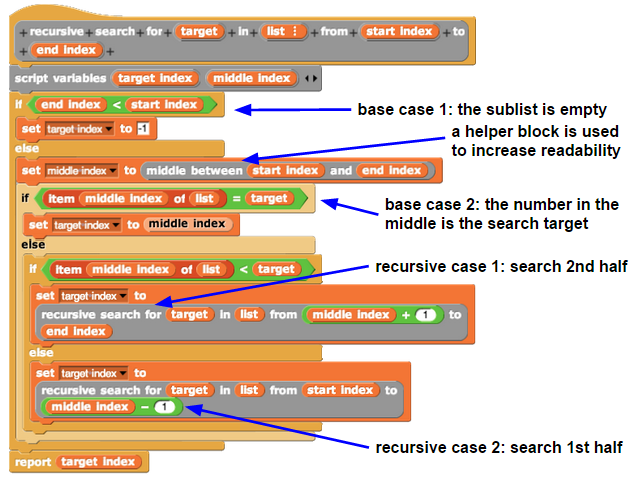Screen dimensions: 635x479
Task: Click the plus sign before 'recursive' in block header
Action: pyautogui.click(x=23, y=33)
